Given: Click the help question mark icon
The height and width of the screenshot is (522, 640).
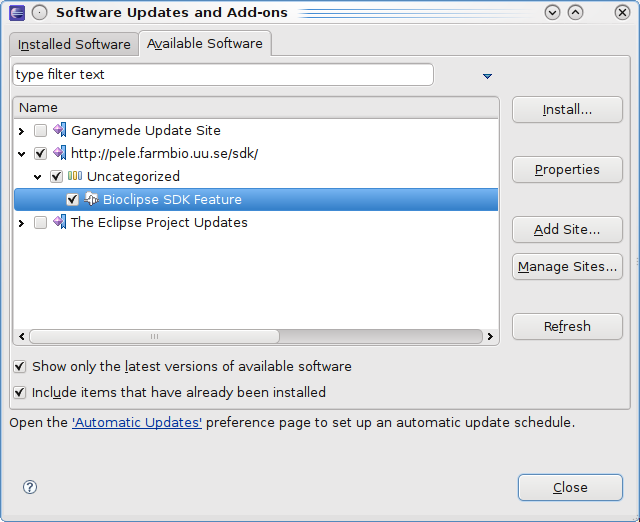Looking at the screenshot, I should click(30, 487).
